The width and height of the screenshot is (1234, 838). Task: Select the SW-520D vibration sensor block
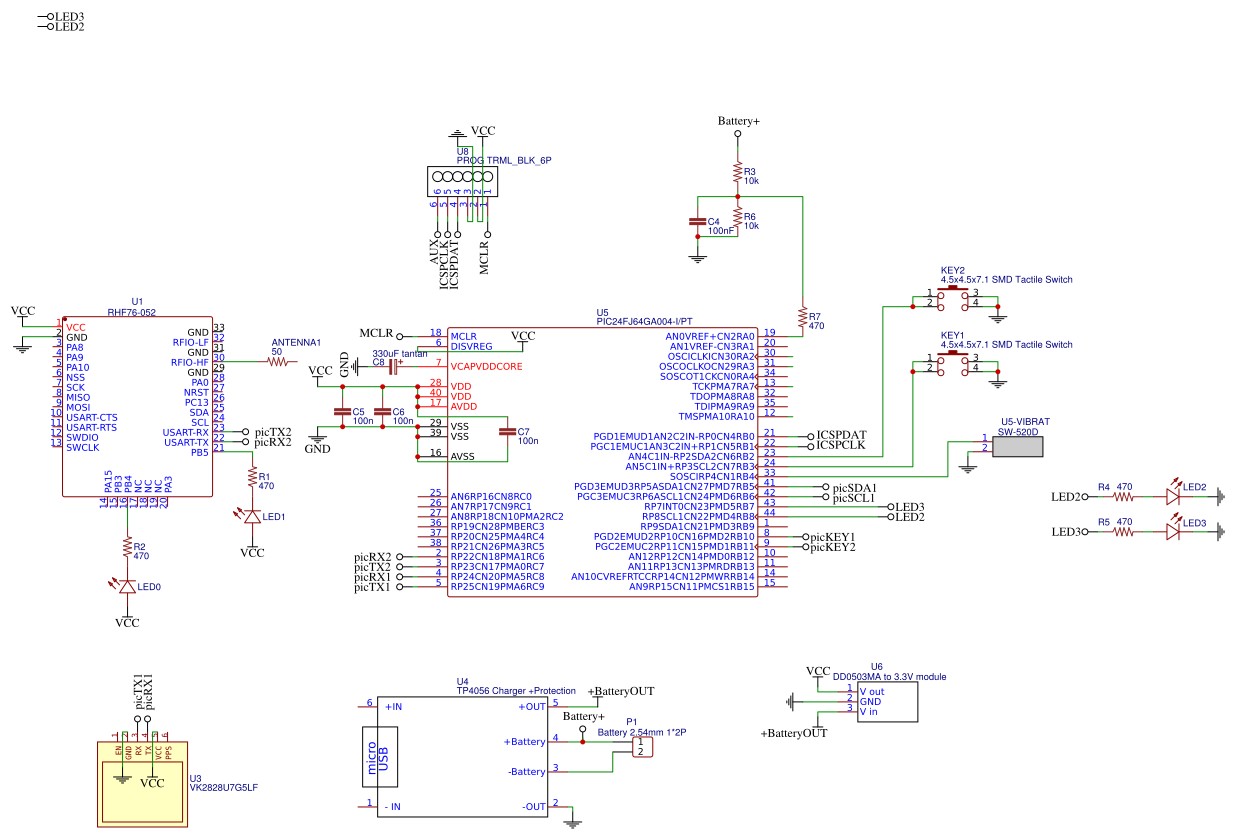(1017, 444)
